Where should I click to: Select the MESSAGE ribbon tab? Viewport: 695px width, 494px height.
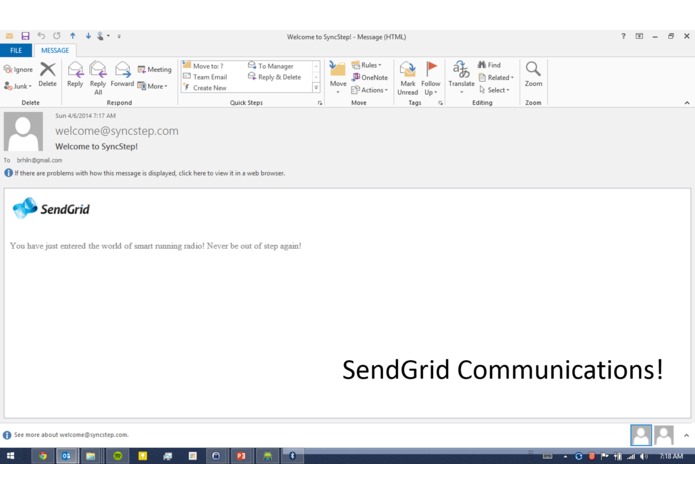point(55,50)
